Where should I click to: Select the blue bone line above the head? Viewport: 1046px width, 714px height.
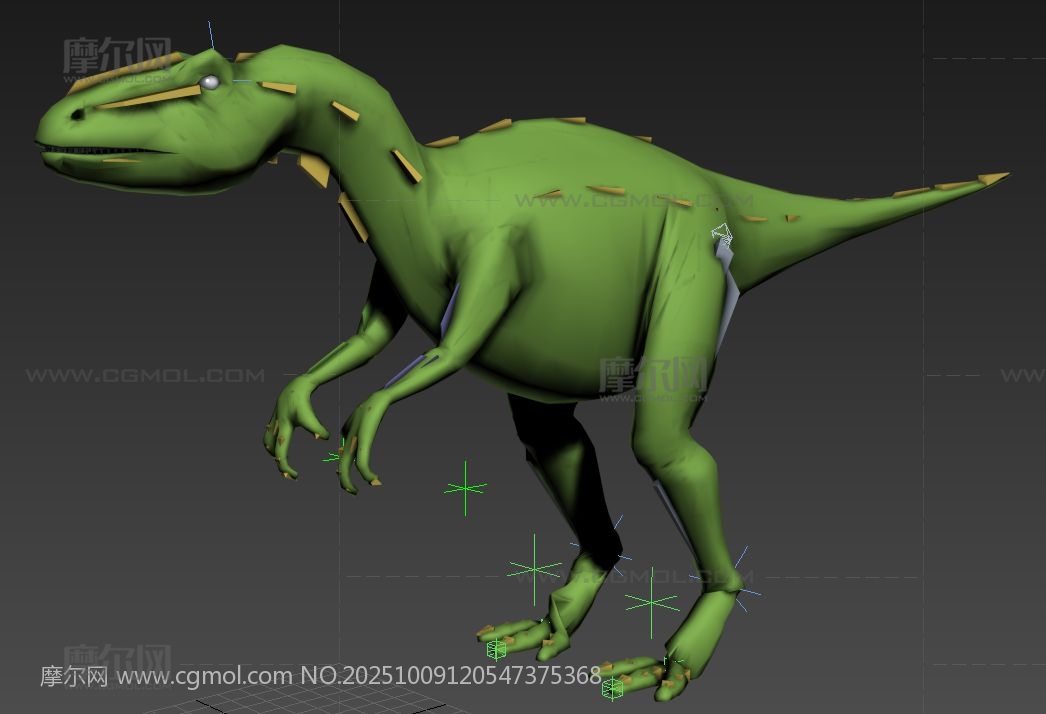(212, 35)
